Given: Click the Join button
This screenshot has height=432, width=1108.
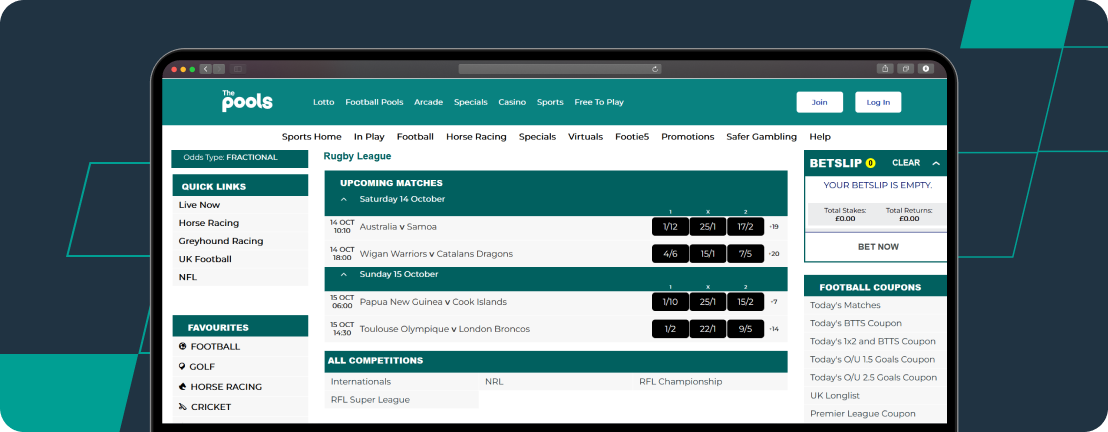Looking at the screenshot, I should pos(820,102).
